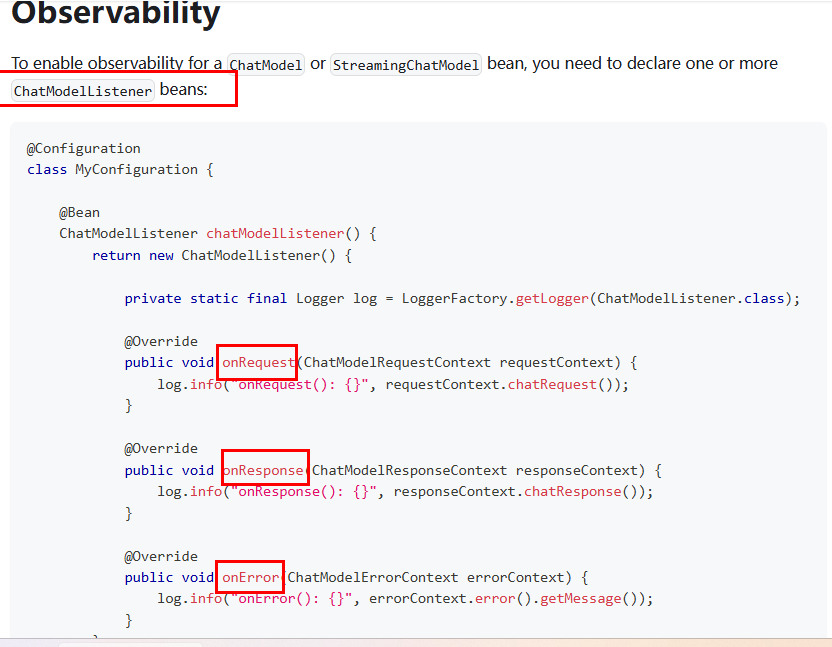
Task: Click the ChatModelResponseContext parameter type
Action: click(409, 470)
